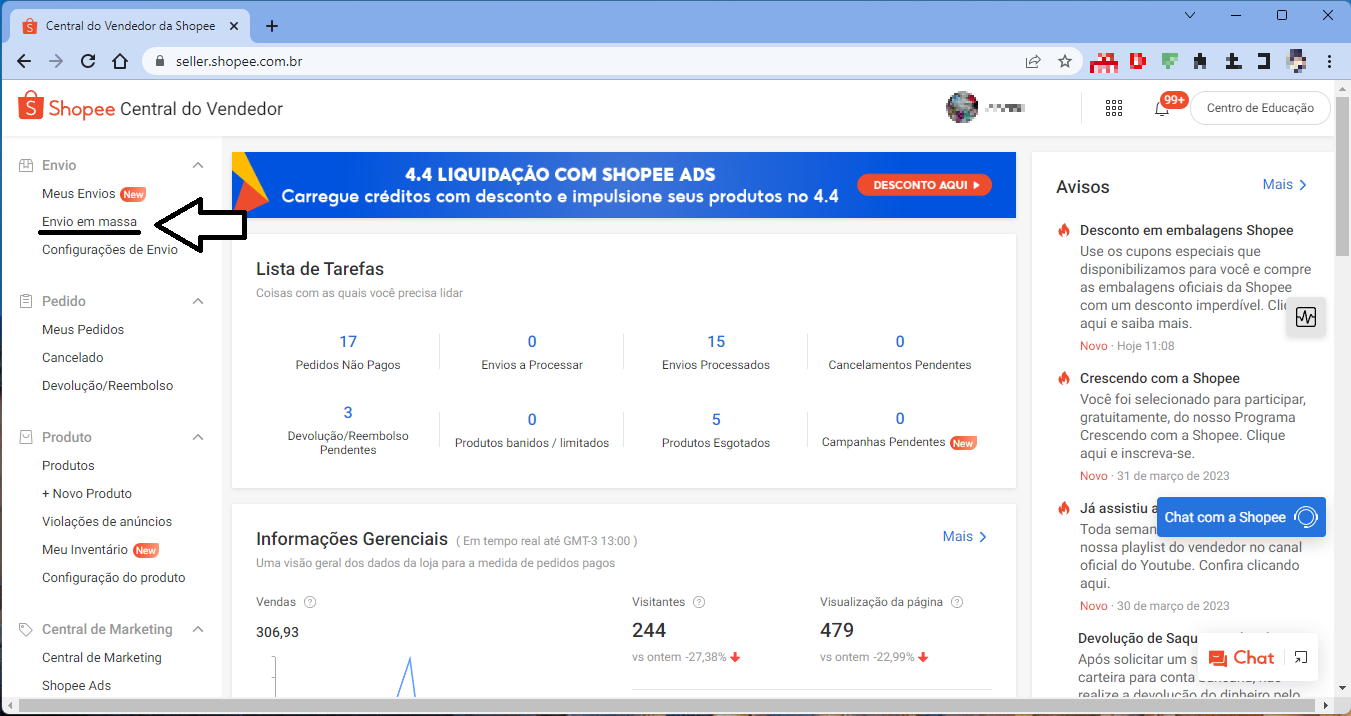Click 0 Cancelamentos Pendentes

click(x=900, y=352)
